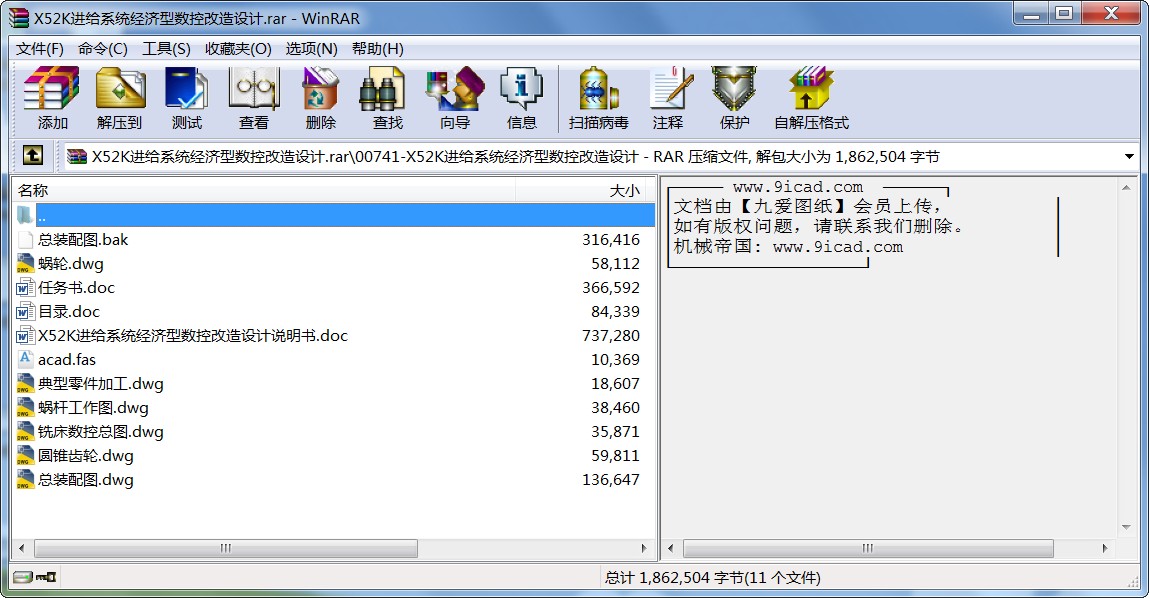This screenshot has width=1149, height=598.
Task: Click the 添加 (Add) toolbar icon
Action: 51,89
